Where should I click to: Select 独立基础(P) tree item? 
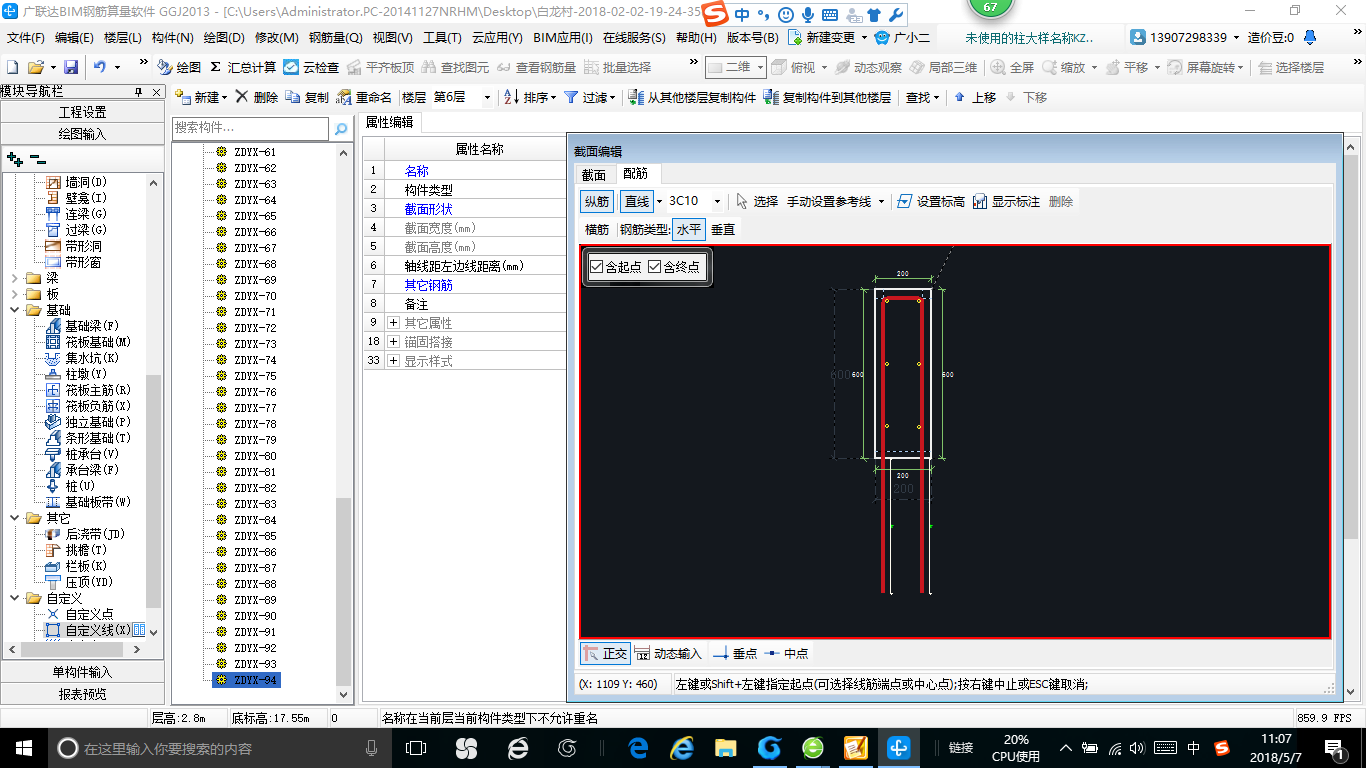(x=88, y=422)
